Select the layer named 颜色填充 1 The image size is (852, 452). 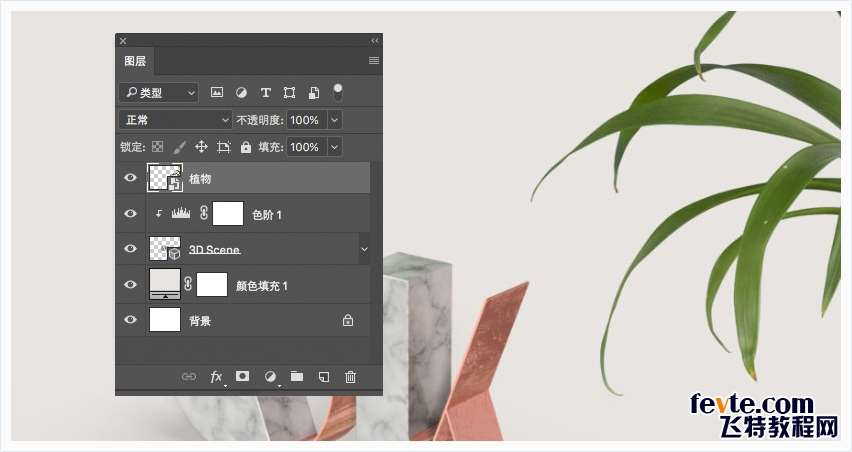pyautogui.click(x=261, y=286)
